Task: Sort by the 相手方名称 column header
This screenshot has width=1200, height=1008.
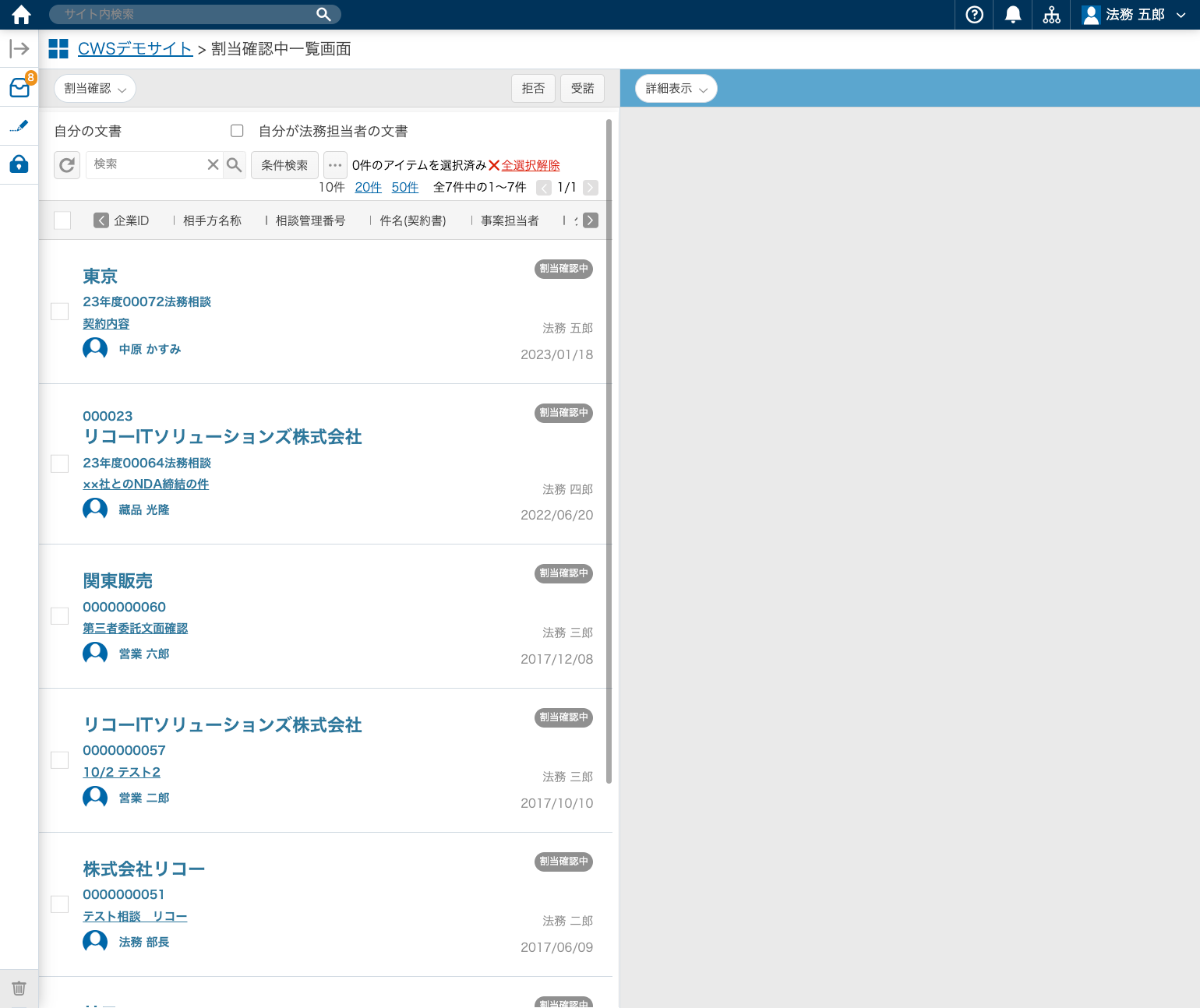Action: [212, 220]
